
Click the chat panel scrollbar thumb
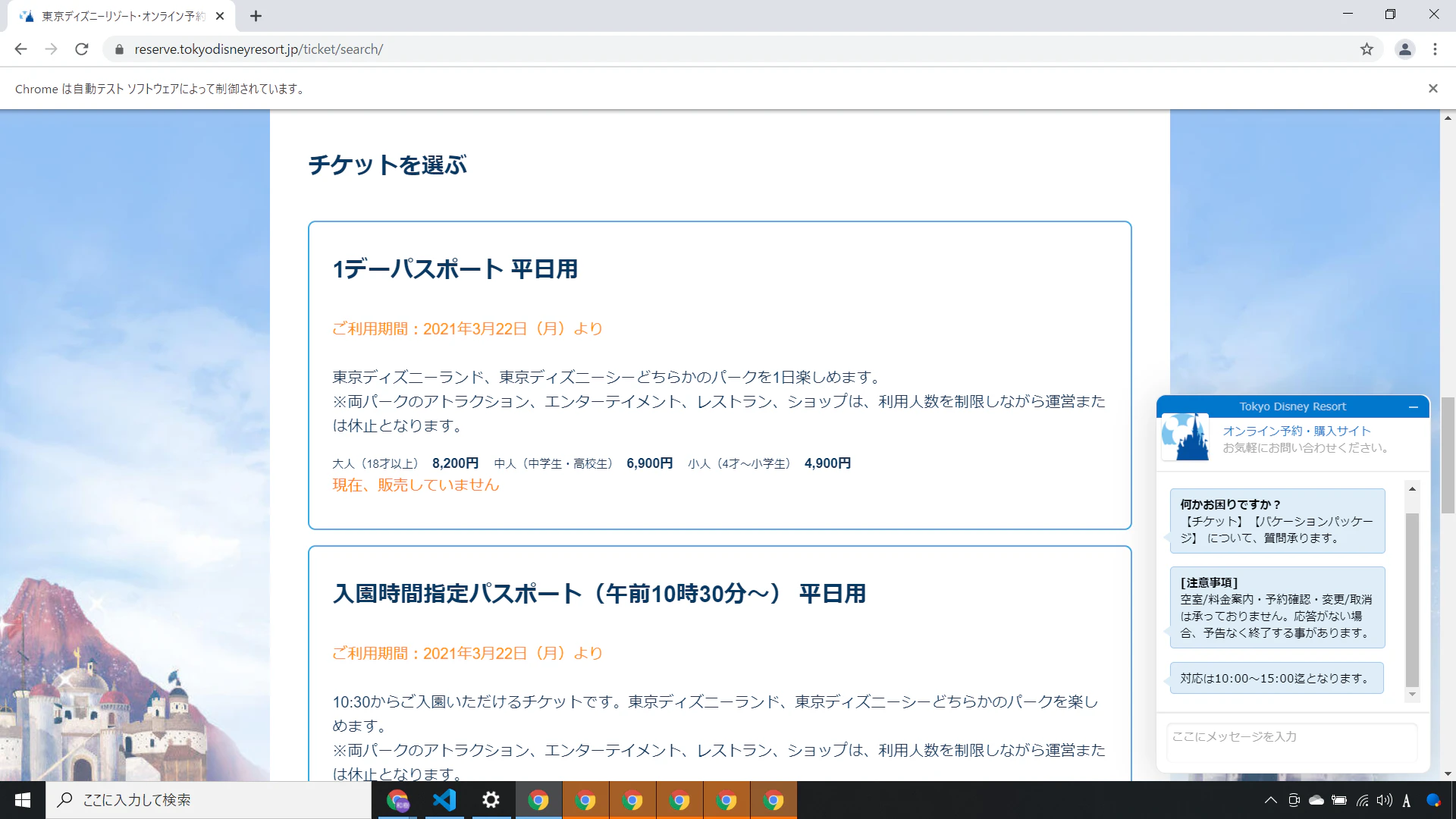pyautogui.click(x=1412, y=600)
